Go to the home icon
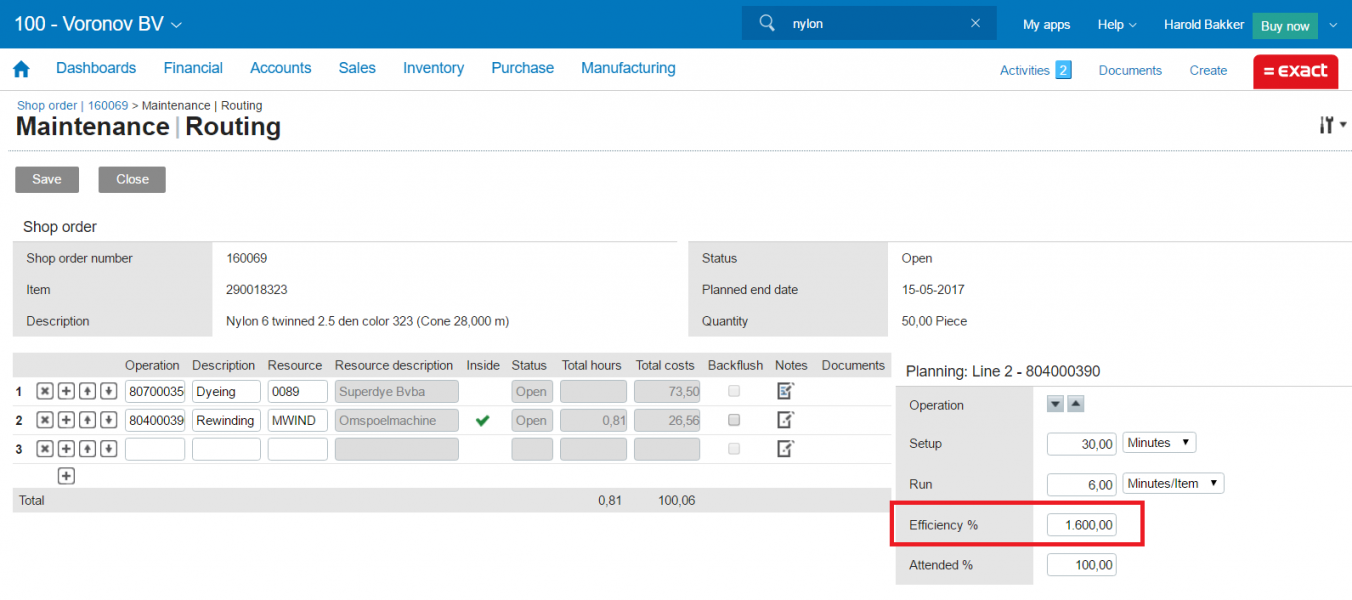This screenshot has height=600, width=1352. click(x=20, y=69)
